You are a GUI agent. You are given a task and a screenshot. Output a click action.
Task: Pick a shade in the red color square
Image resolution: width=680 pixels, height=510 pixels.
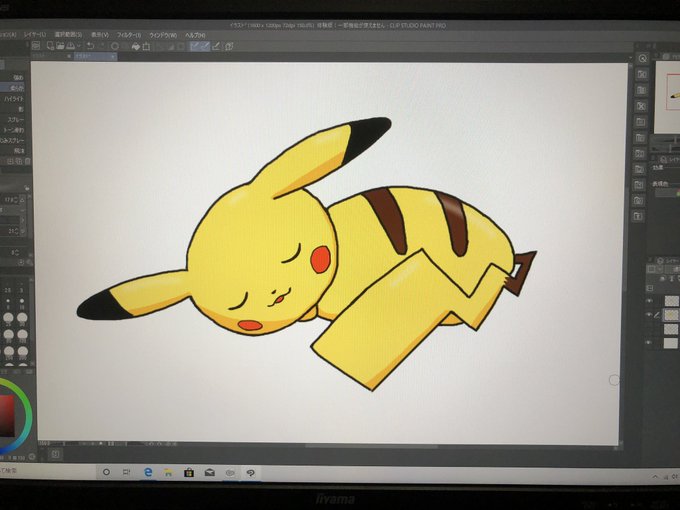[7, 415]
